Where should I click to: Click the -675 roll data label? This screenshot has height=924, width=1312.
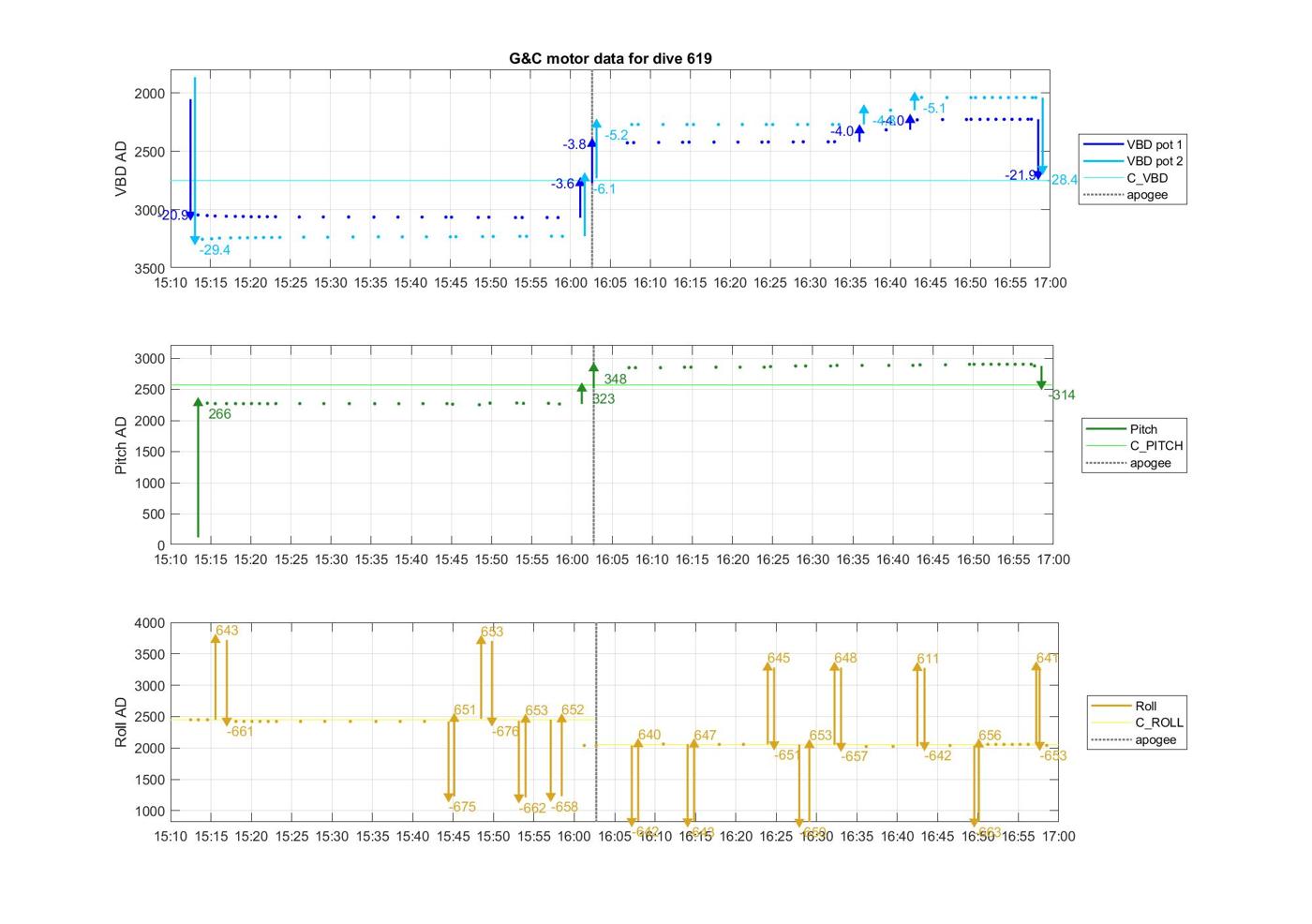462,807
